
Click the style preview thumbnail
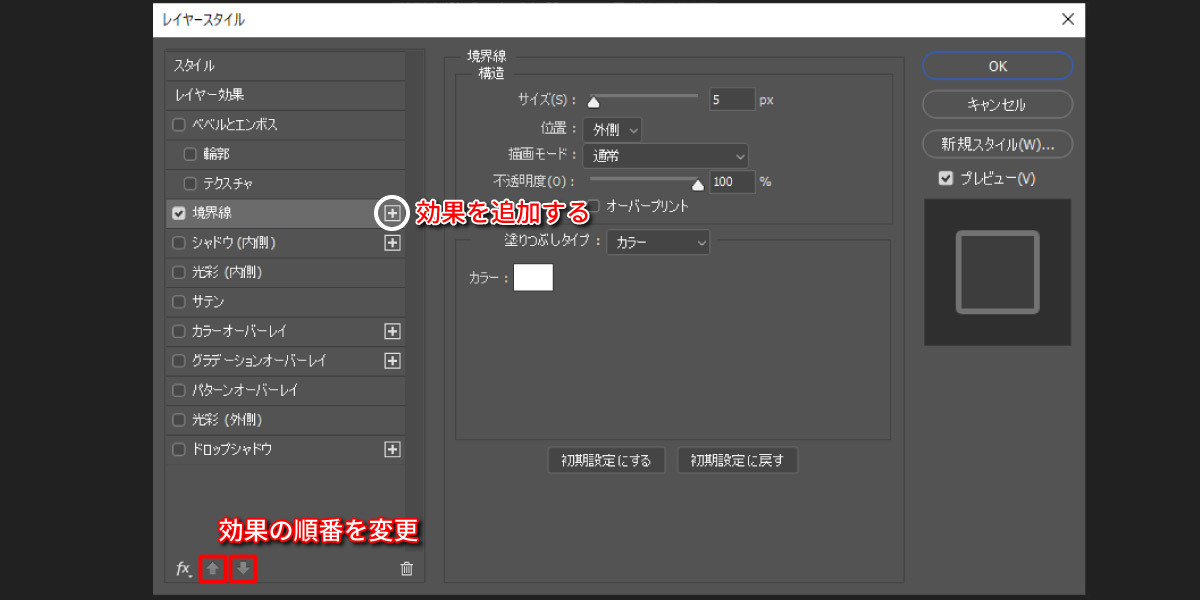tap(997, 272)
